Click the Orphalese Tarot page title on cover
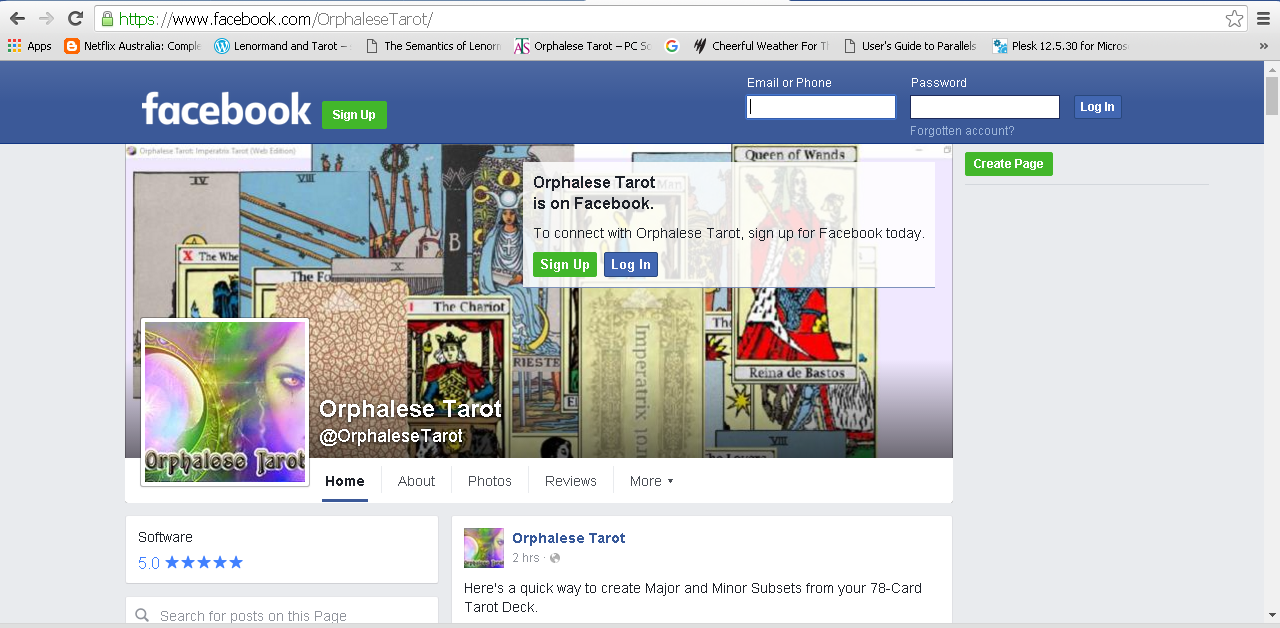 click(410, 409)
